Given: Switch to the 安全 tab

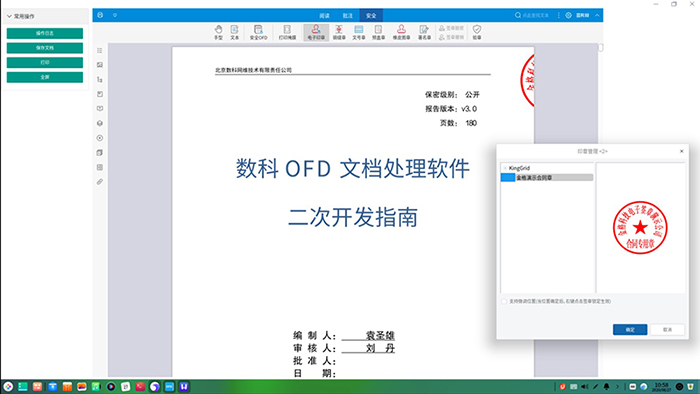Looking at the screenshot, I should [371, 16].
